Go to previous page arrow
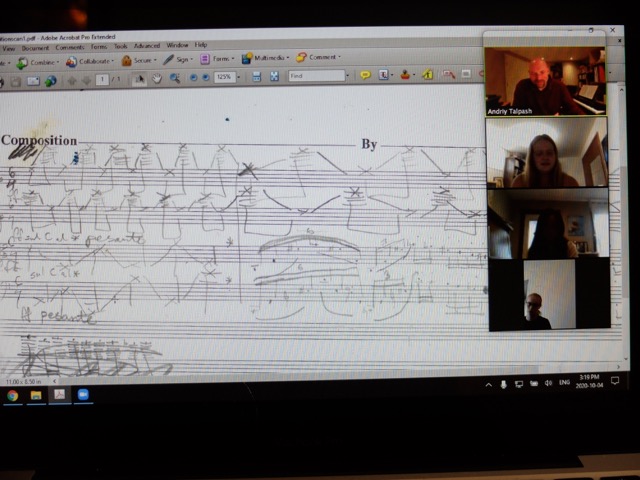Screen dimensions: 640x480 [x=72, y=80]
